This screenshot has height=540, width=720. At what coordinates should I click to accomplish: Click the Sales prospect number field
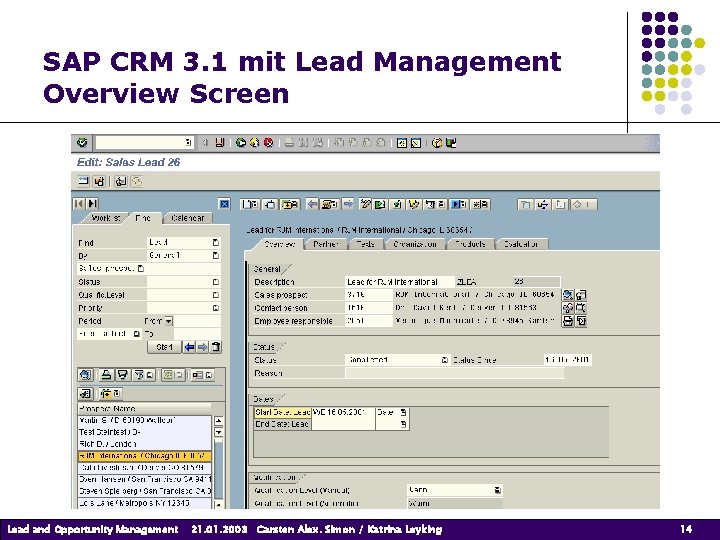(x=369, y=294)
